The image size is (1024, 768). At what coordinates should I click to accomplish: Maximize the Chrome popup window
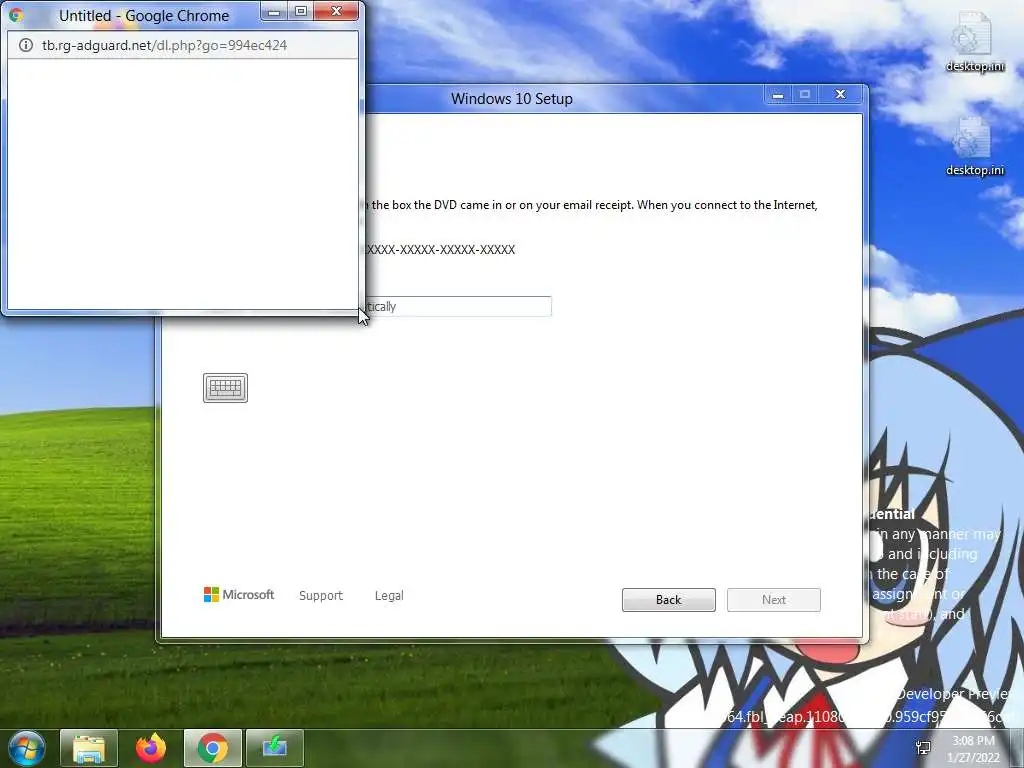pos(300,11)
